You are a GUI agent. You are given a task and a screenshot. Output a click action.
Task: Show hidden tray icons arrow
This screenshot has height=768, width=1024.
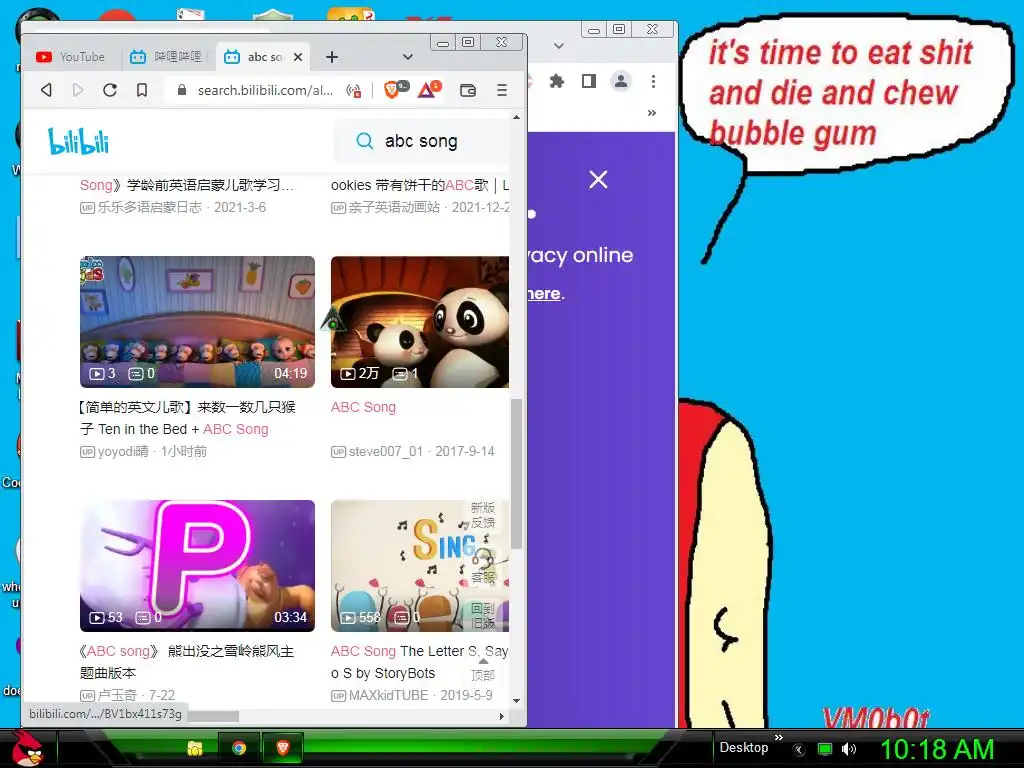pos(798,750)
